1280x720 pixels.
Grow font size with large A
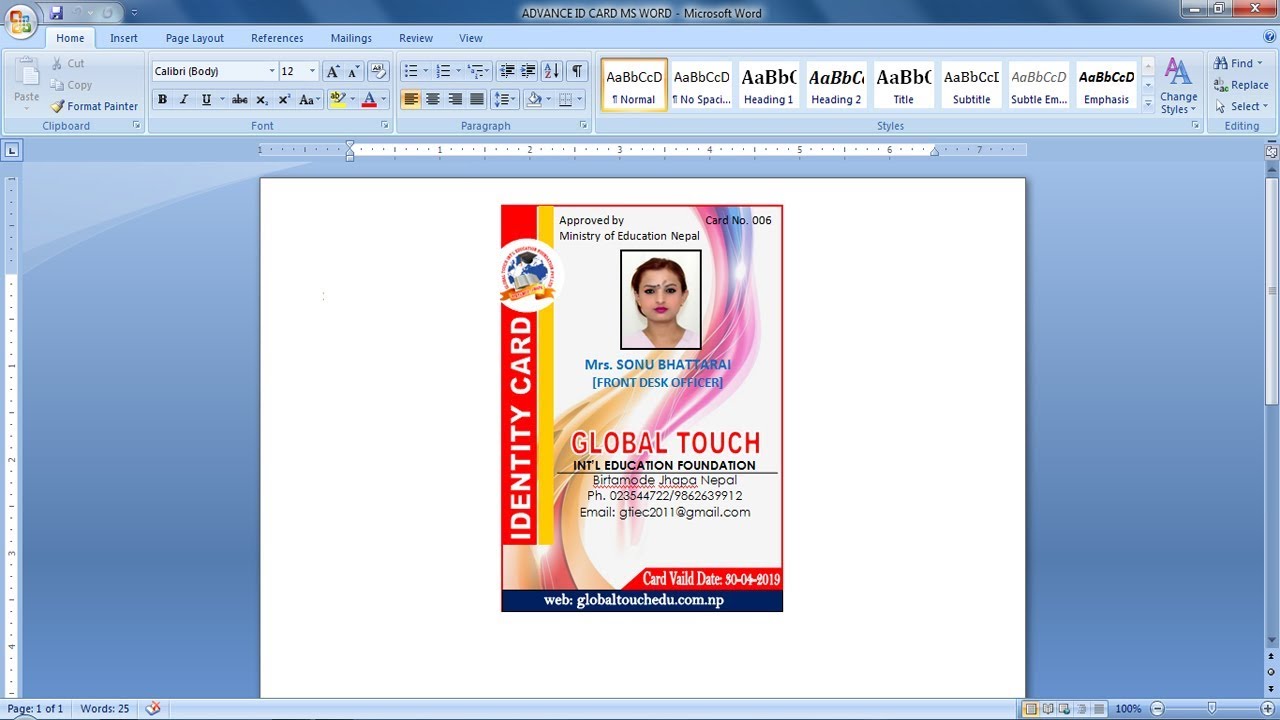tap(333, 71)
